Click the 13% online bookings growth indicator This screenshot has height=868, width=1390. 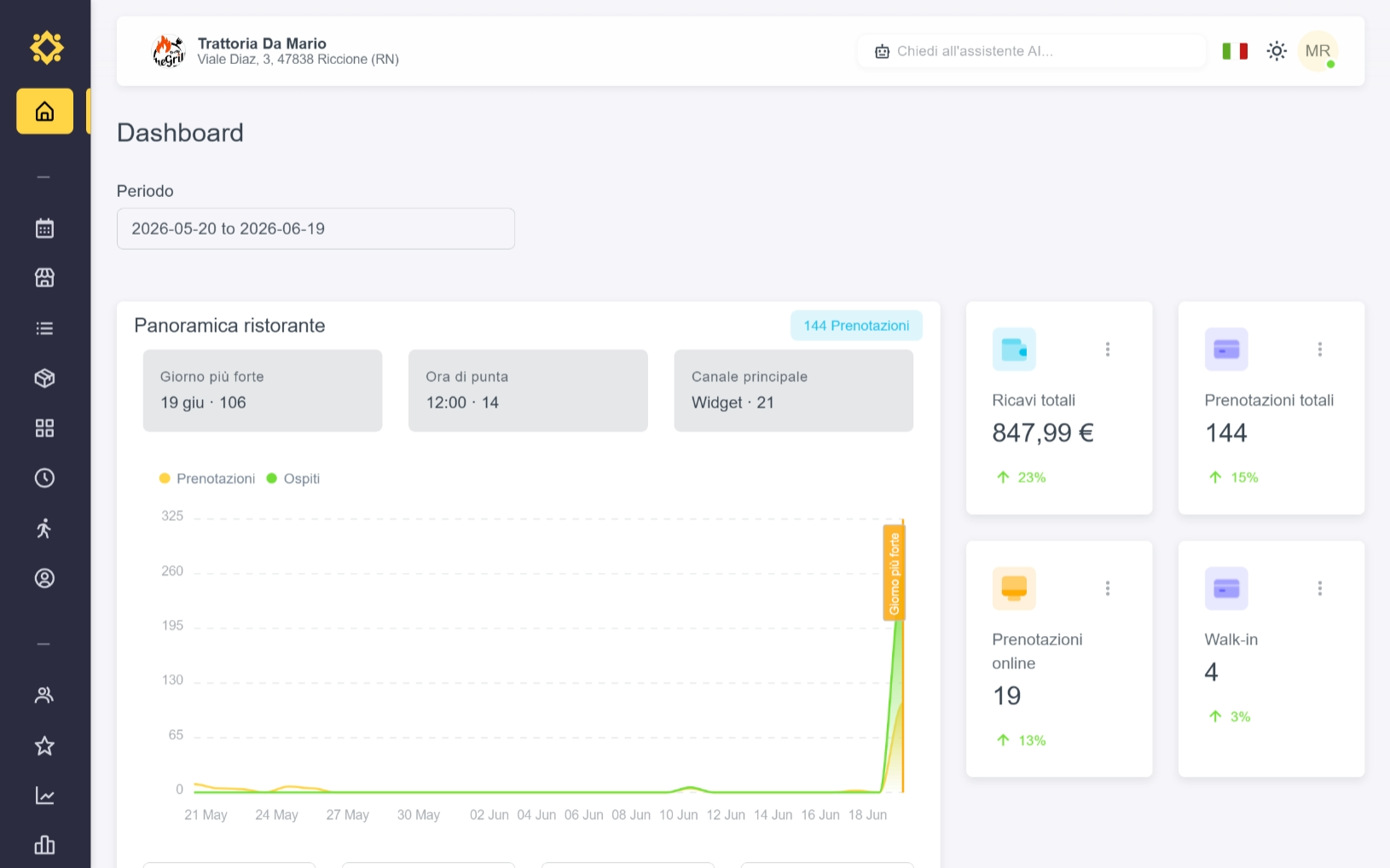pos(1021,740)
